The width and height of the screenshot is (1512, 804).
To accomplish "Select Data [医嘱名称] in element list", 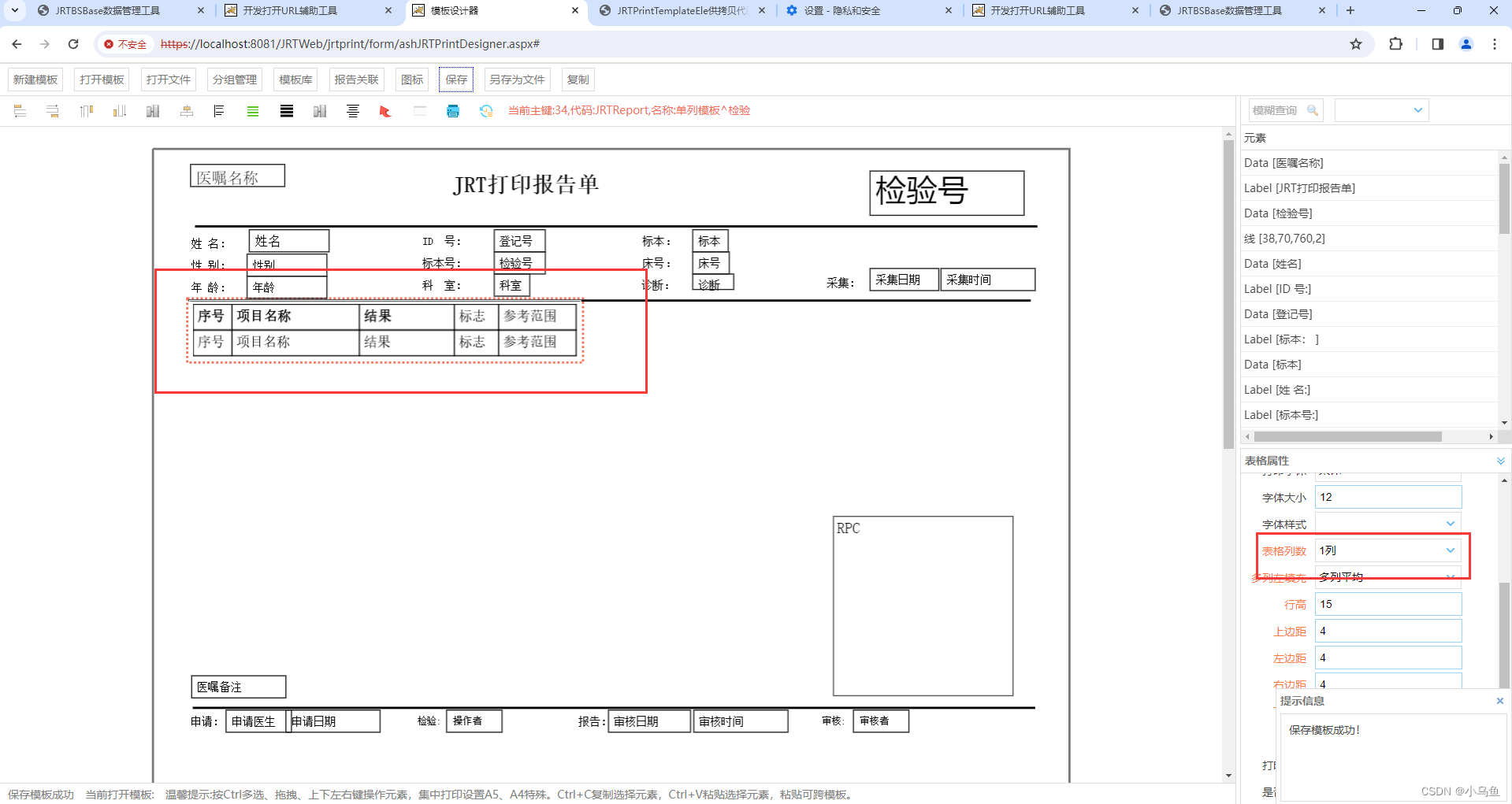I will [1369, 163].
